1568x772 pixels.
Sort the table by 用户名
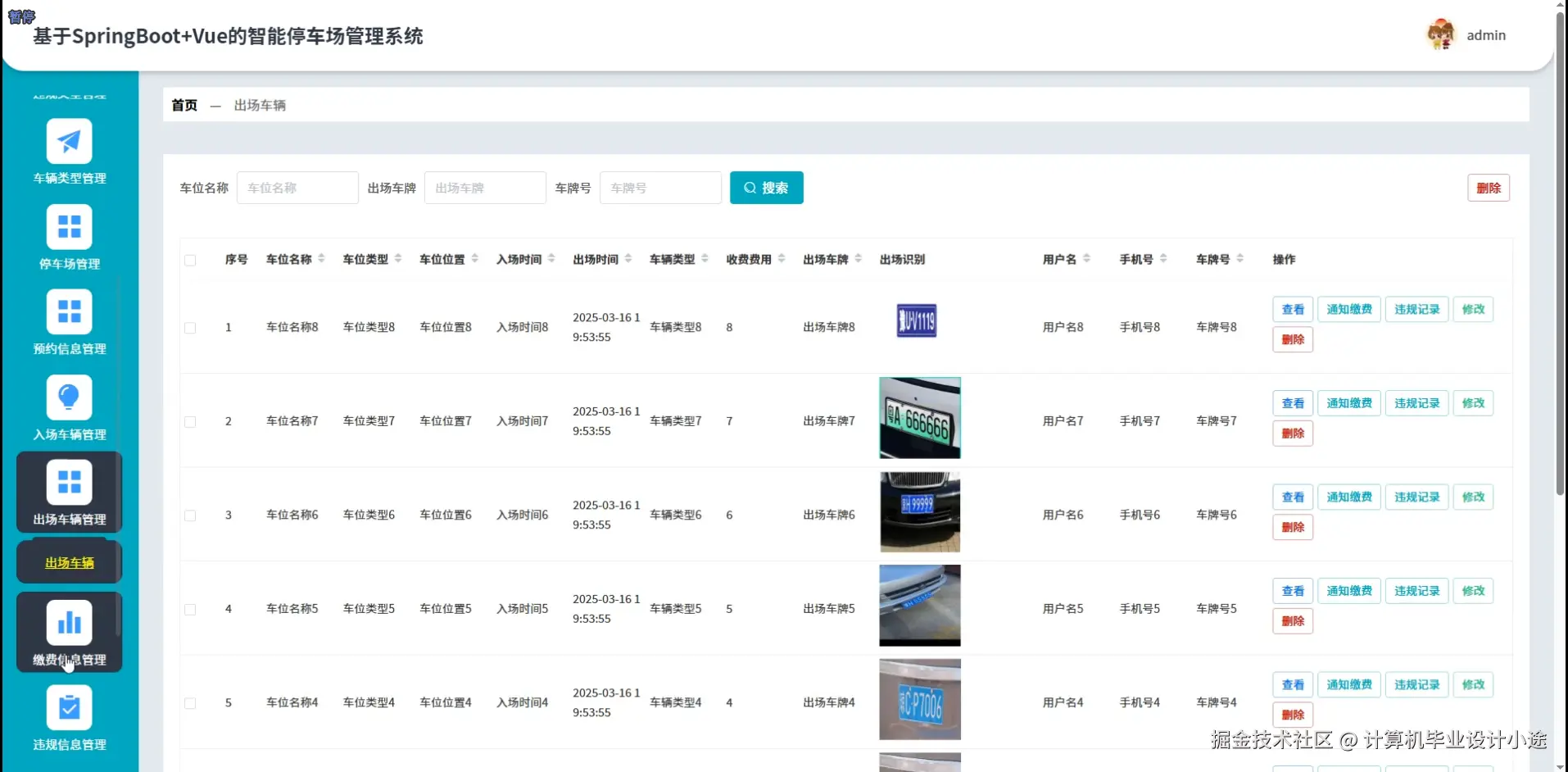click(1087, 259)
